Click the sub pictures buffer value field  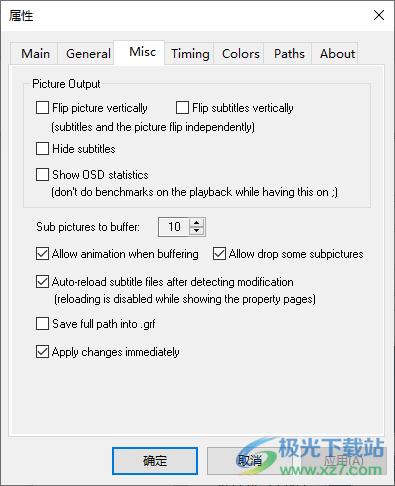point(174,227)
